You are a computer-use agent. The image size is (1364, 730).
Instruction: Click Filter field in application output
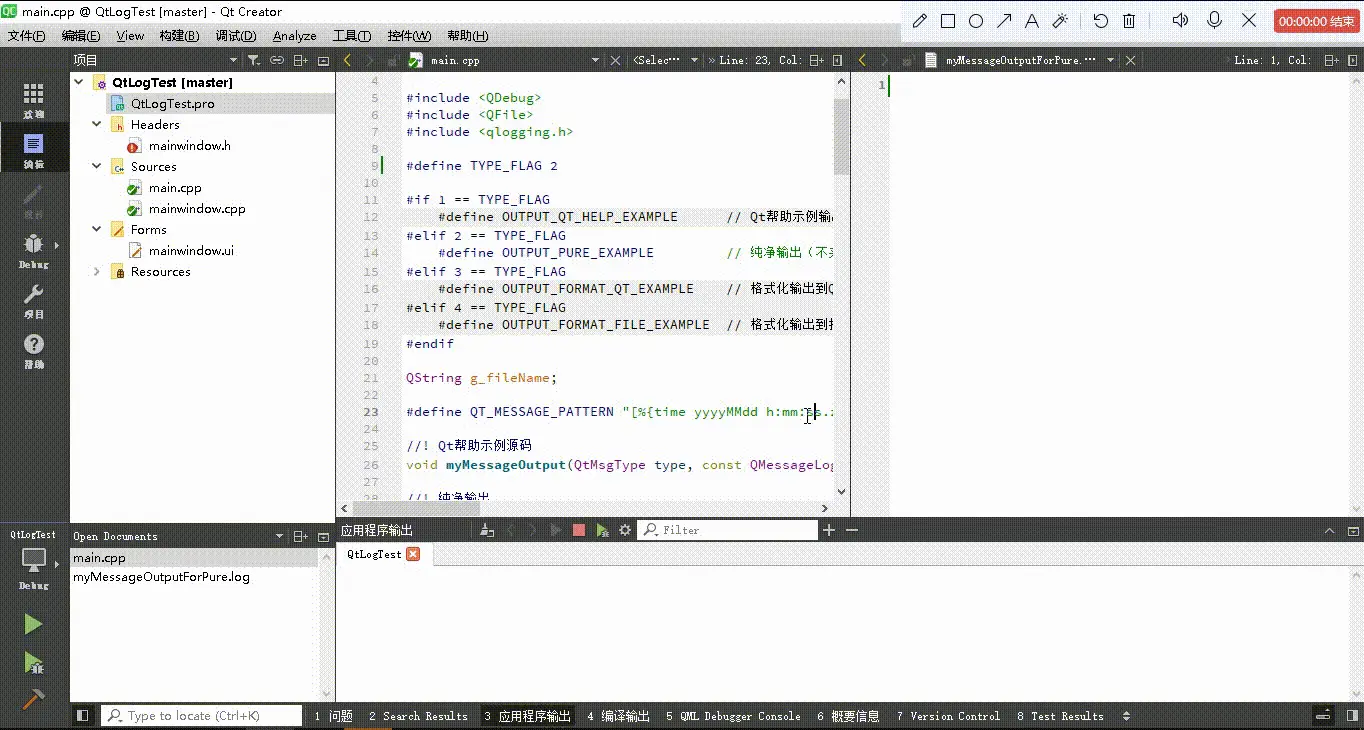[x=728, y=530]
